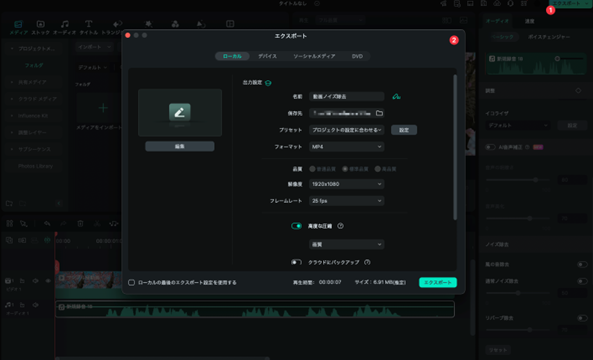Viewport: 593px width, 360px height.
Task: Click the 編集 button under thumbnail
Action: coord(180,146)
